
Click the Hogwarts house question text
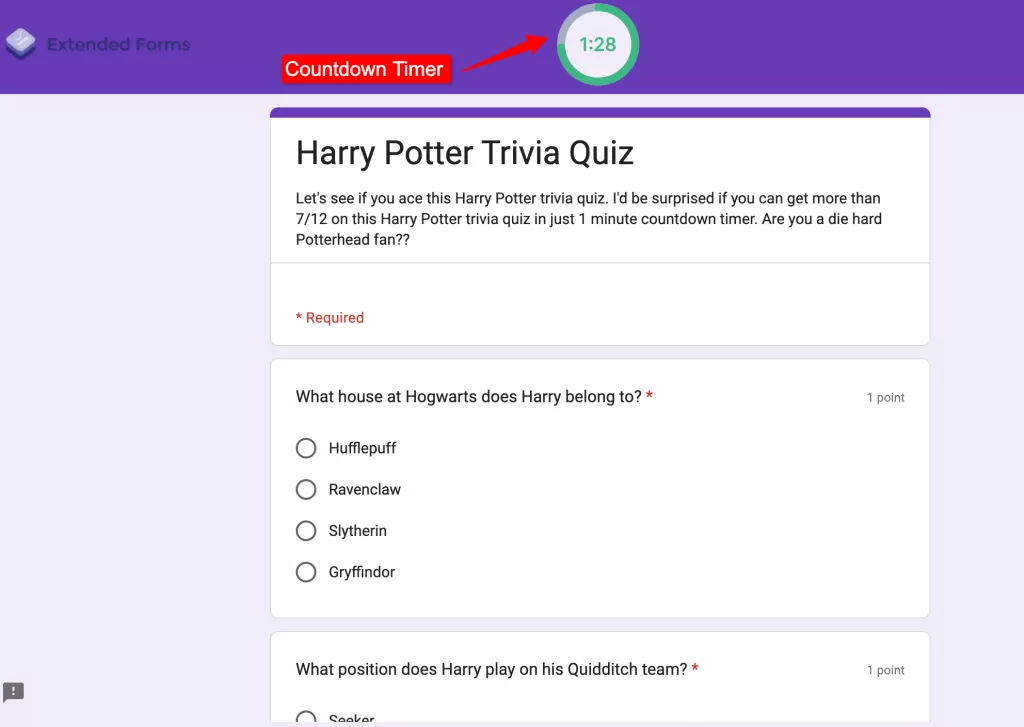[x=468, y=396]
